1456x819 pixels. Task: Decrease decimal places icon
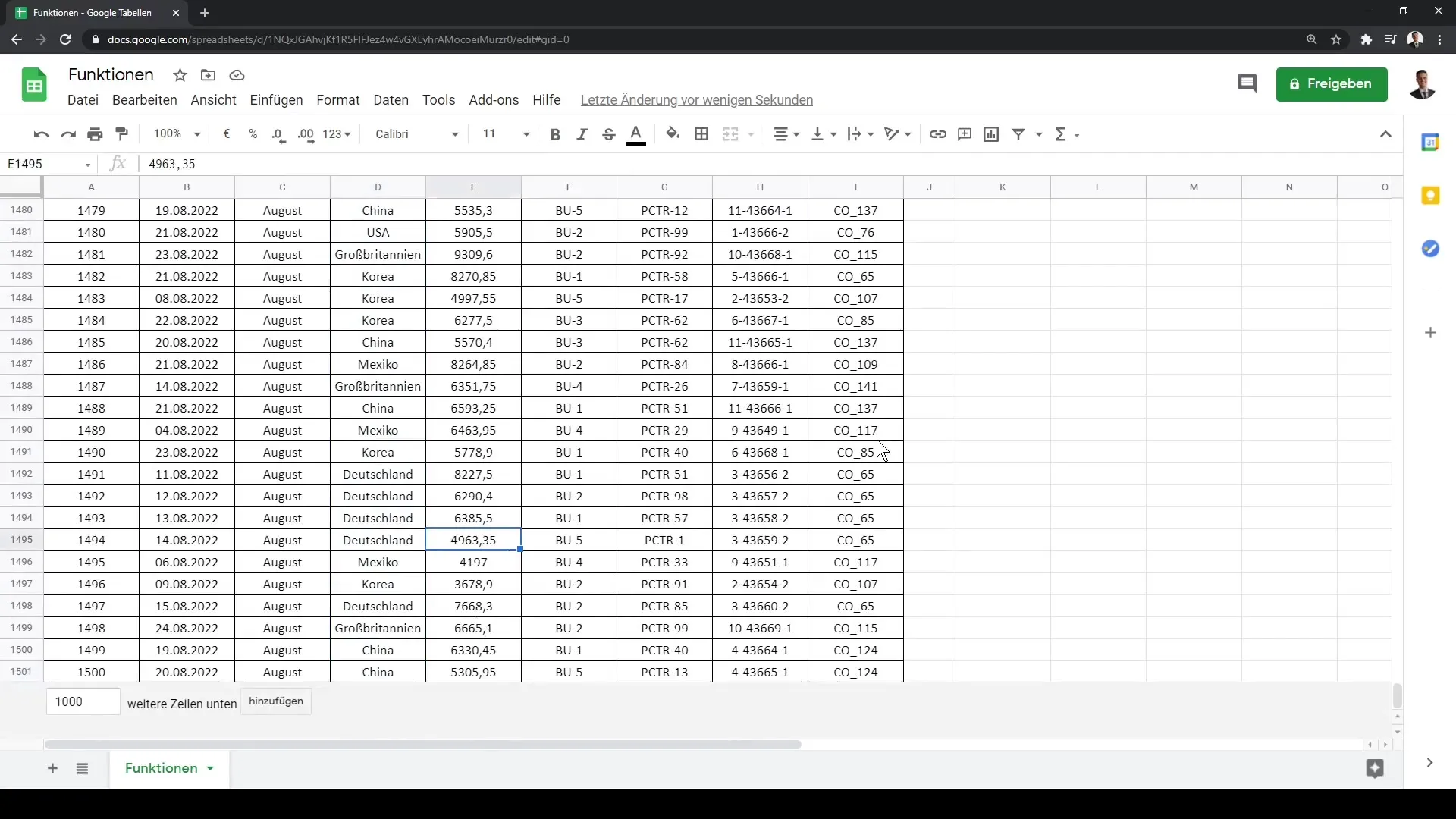click(278, 134)
